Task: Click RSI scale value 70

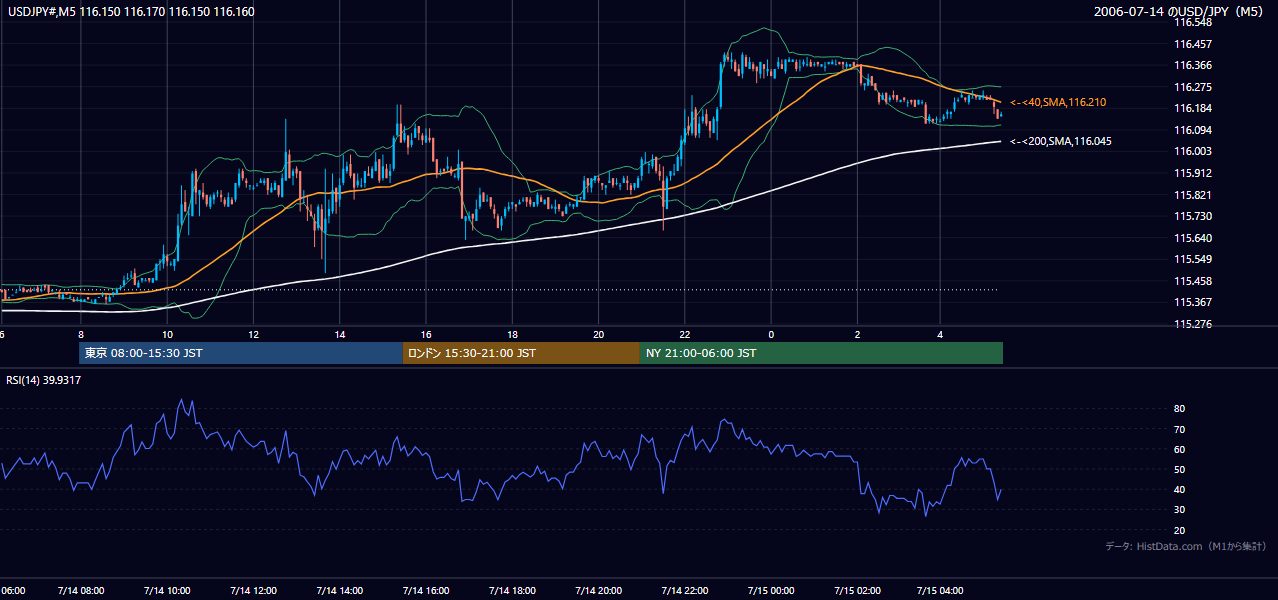Action: coord(1180,429)
